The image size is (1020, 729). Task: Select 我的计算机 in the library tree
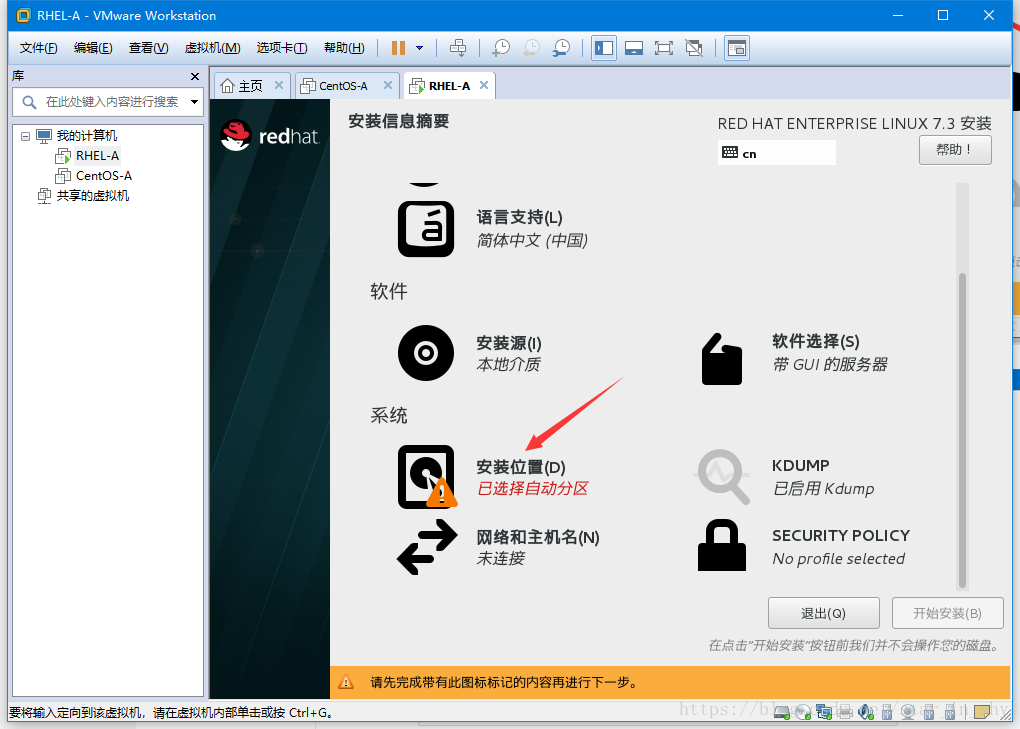[87, 136]
